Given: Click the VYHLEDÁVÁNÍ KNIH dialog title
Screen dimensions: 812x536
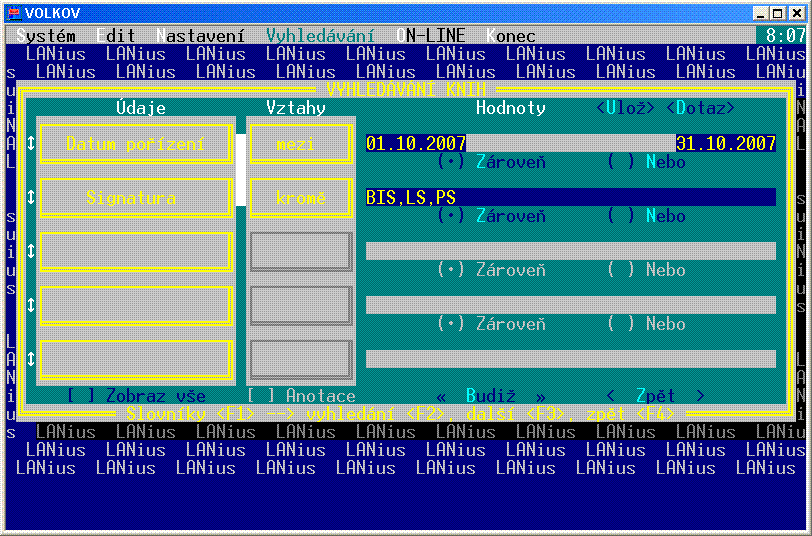Looking at the screenshot, I should coord(406,90).
